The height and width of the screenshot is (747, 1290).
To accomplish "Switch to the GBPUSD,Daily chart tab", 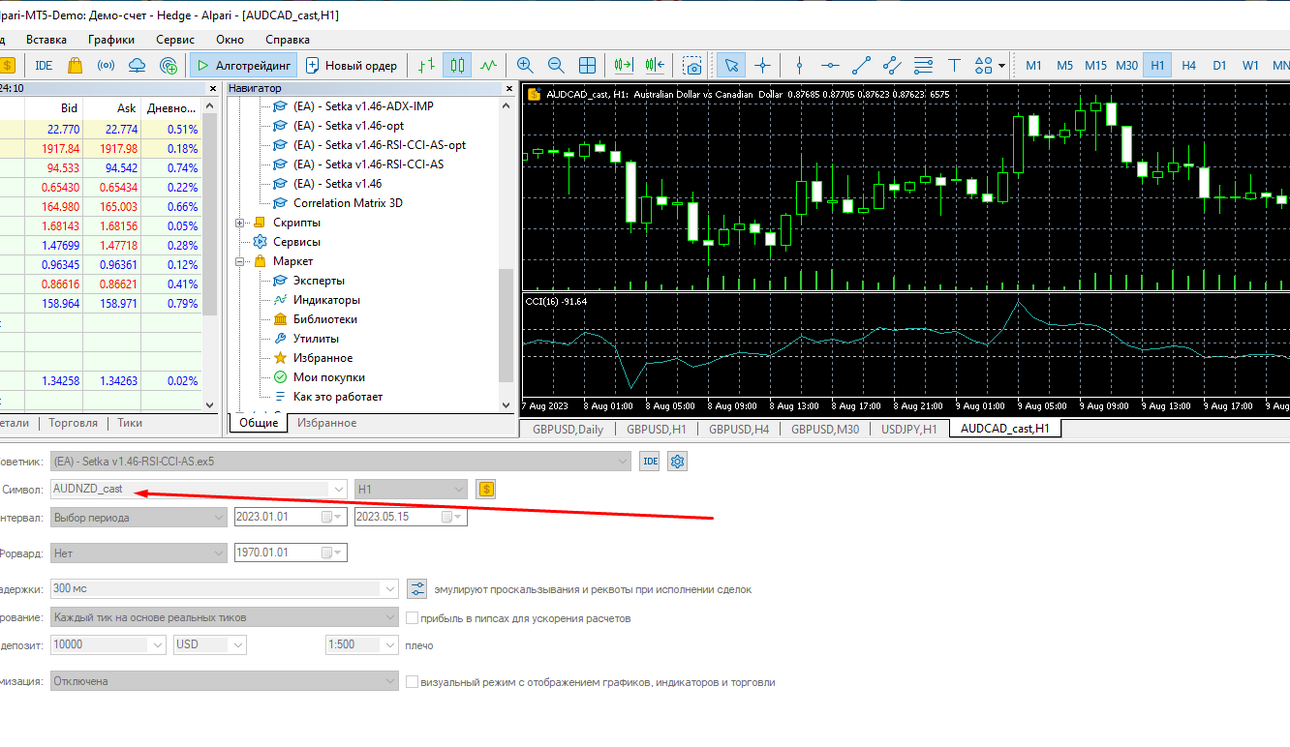I will coord(567,429).
